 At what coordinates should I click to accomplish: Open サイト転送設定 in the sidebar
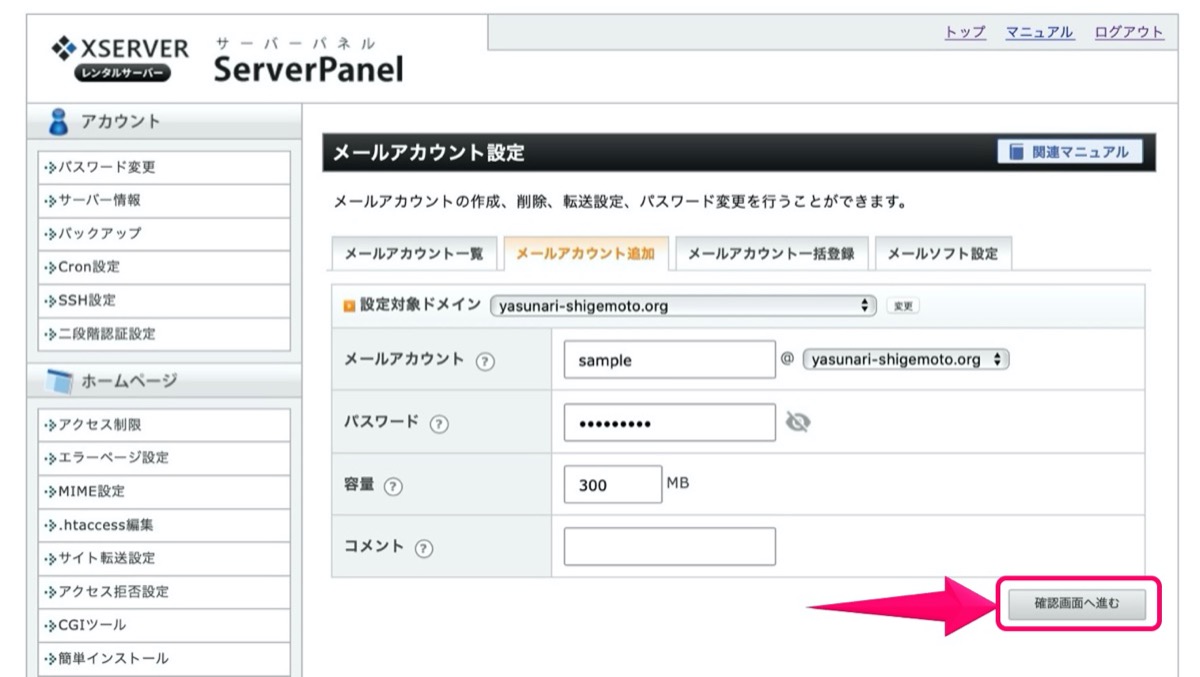pyautogui.click(x=164, y=558)
